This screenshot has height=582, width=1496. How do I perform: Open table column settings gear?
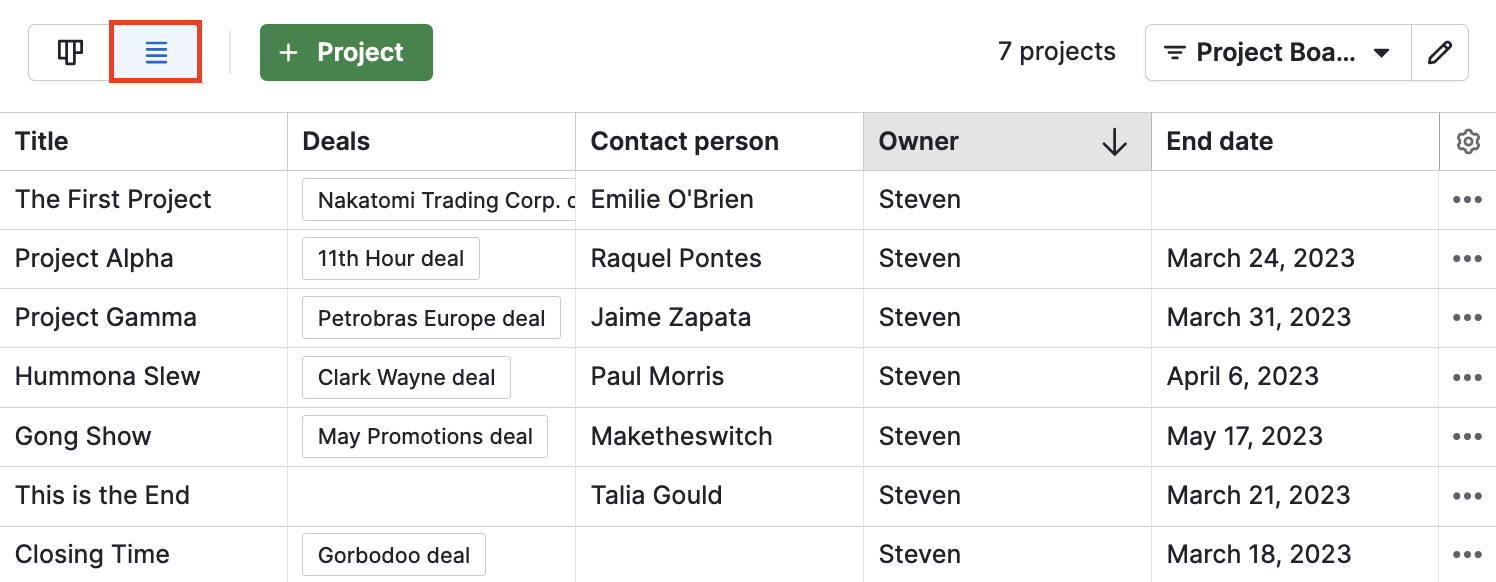click(x=1467, y=142)
